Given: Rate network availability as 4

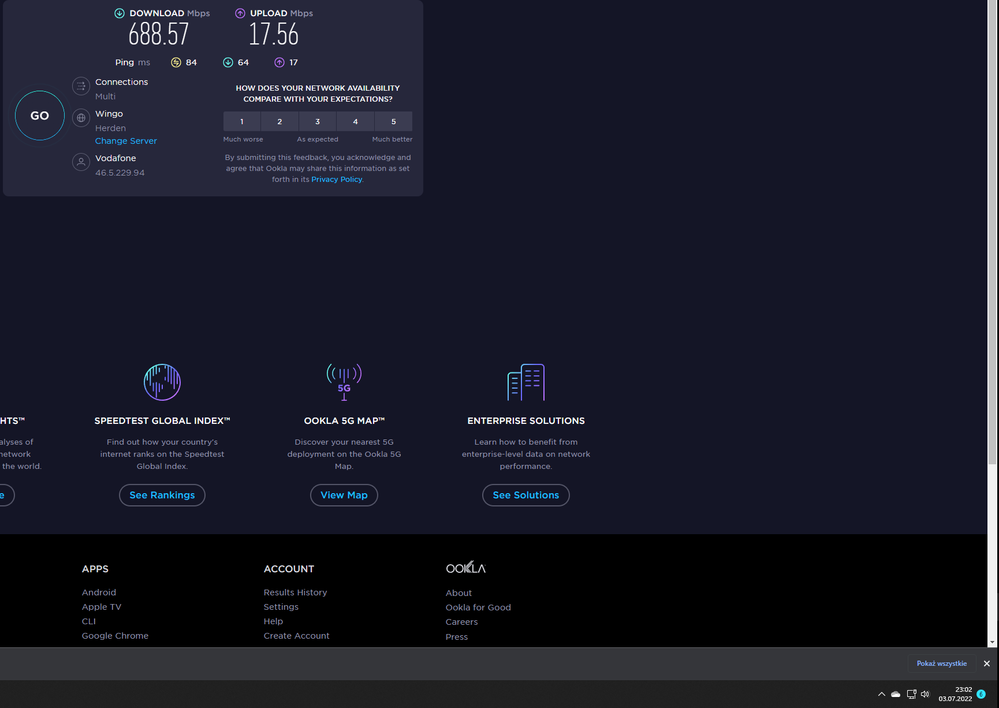Looking at the screenshot, I should [355, 121].
